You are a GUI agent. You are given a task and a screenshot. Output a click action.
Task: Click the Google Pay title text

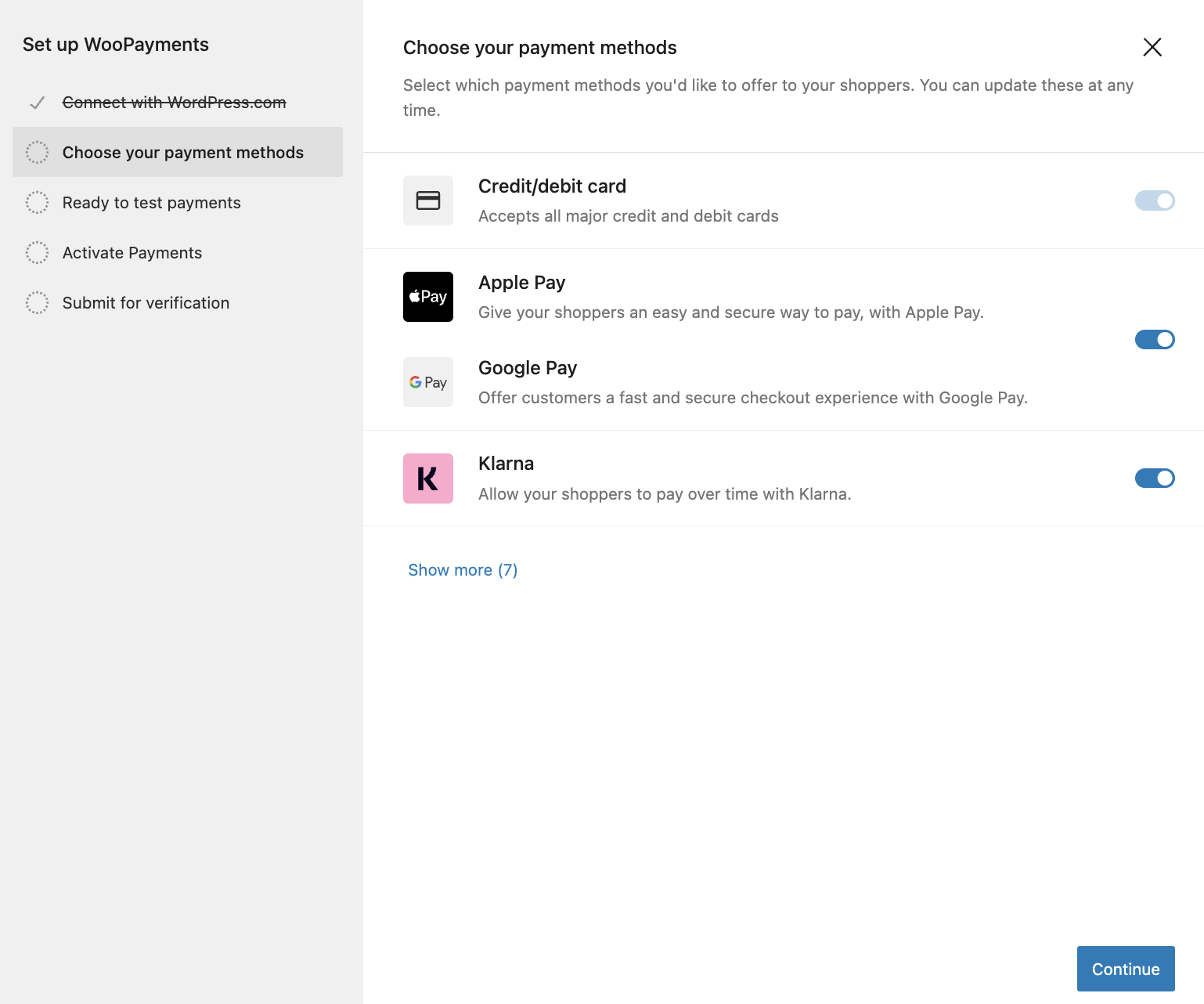click(528, 368)
